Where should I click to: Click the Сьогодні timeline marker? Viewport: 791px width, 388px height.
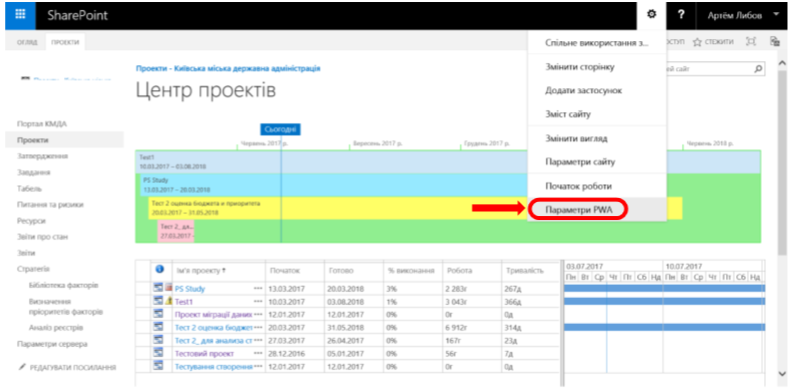(x=280, y=129)
